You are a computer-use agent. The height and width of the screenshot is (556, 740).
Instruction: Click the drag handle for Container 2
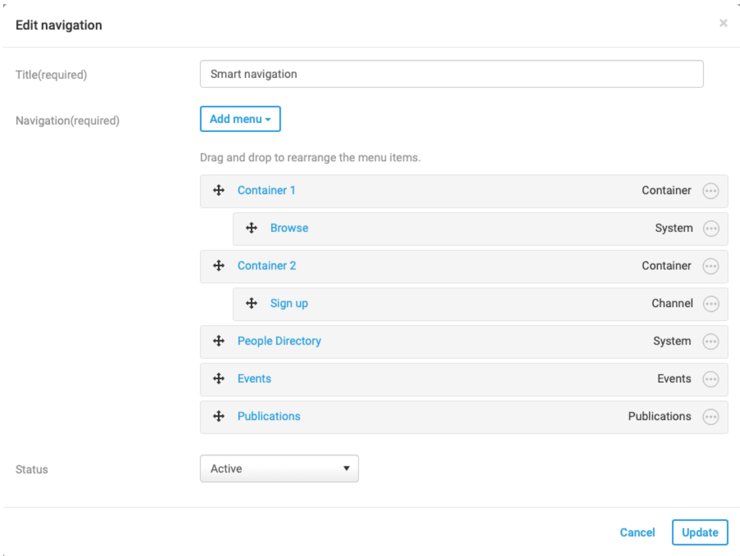coord(218,266)
